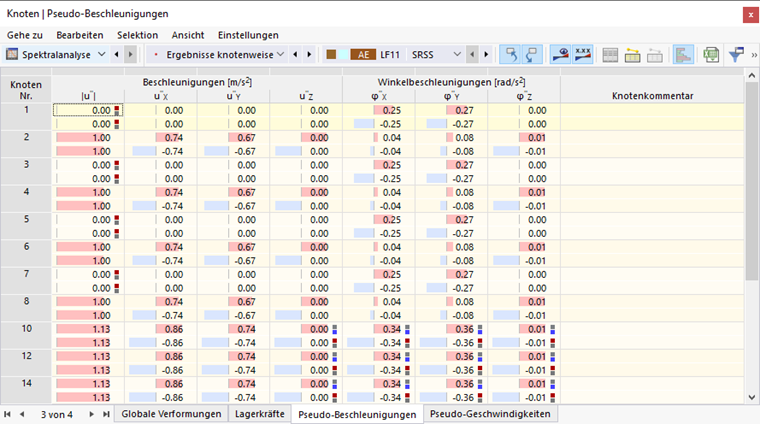Toggle colored bars in table cells icon
760x424 pixels.
coord(683,55)
